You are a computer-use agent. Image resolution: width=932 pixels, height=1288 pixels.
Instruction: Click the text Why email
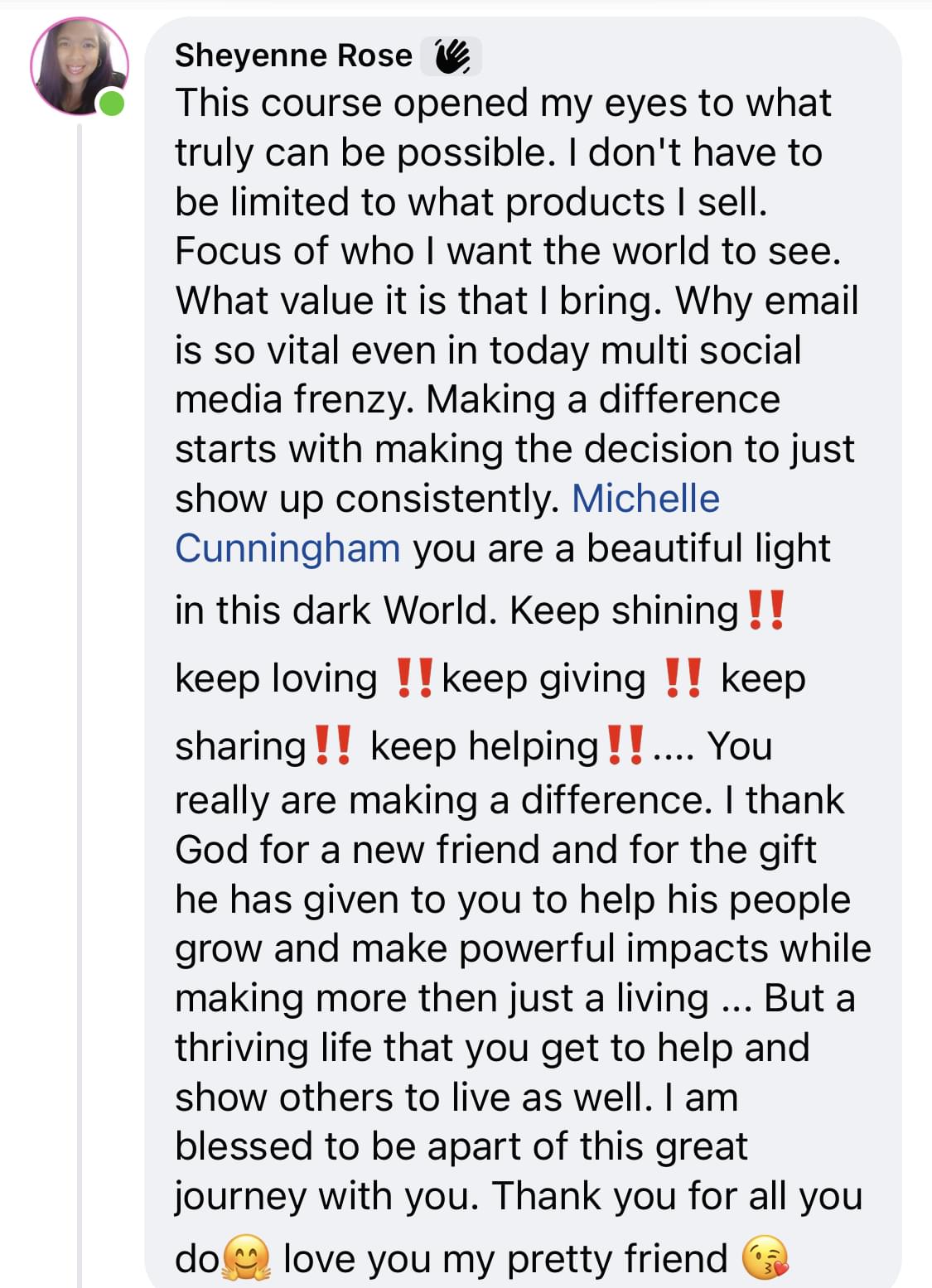[767, 301]
